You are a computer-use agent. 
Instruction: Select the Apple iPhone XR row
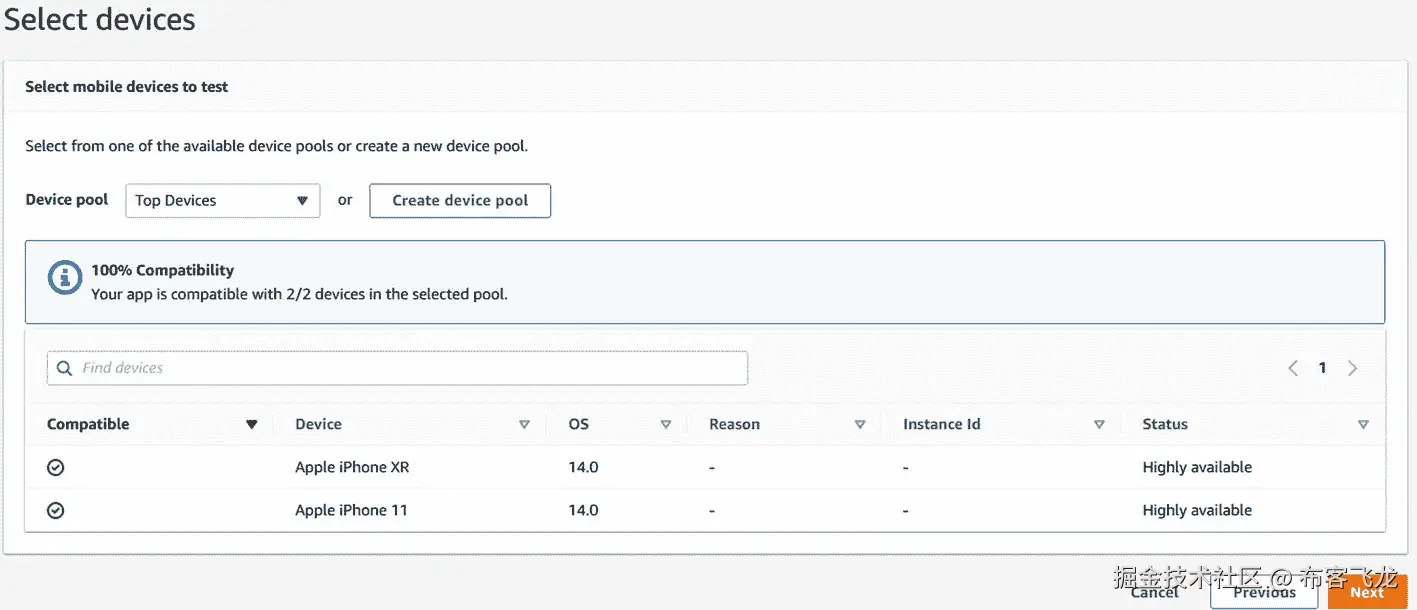click(x=352, y=467)
